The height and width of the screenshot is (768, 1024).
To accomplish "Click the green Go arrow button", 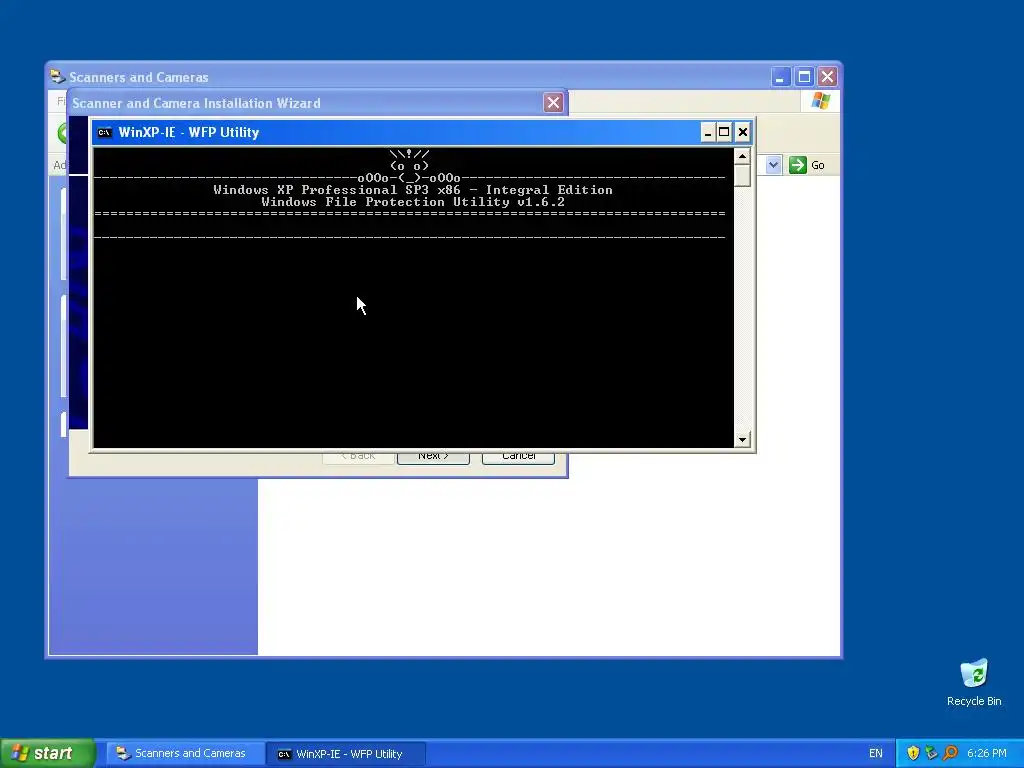I will (x=797, y=165).
